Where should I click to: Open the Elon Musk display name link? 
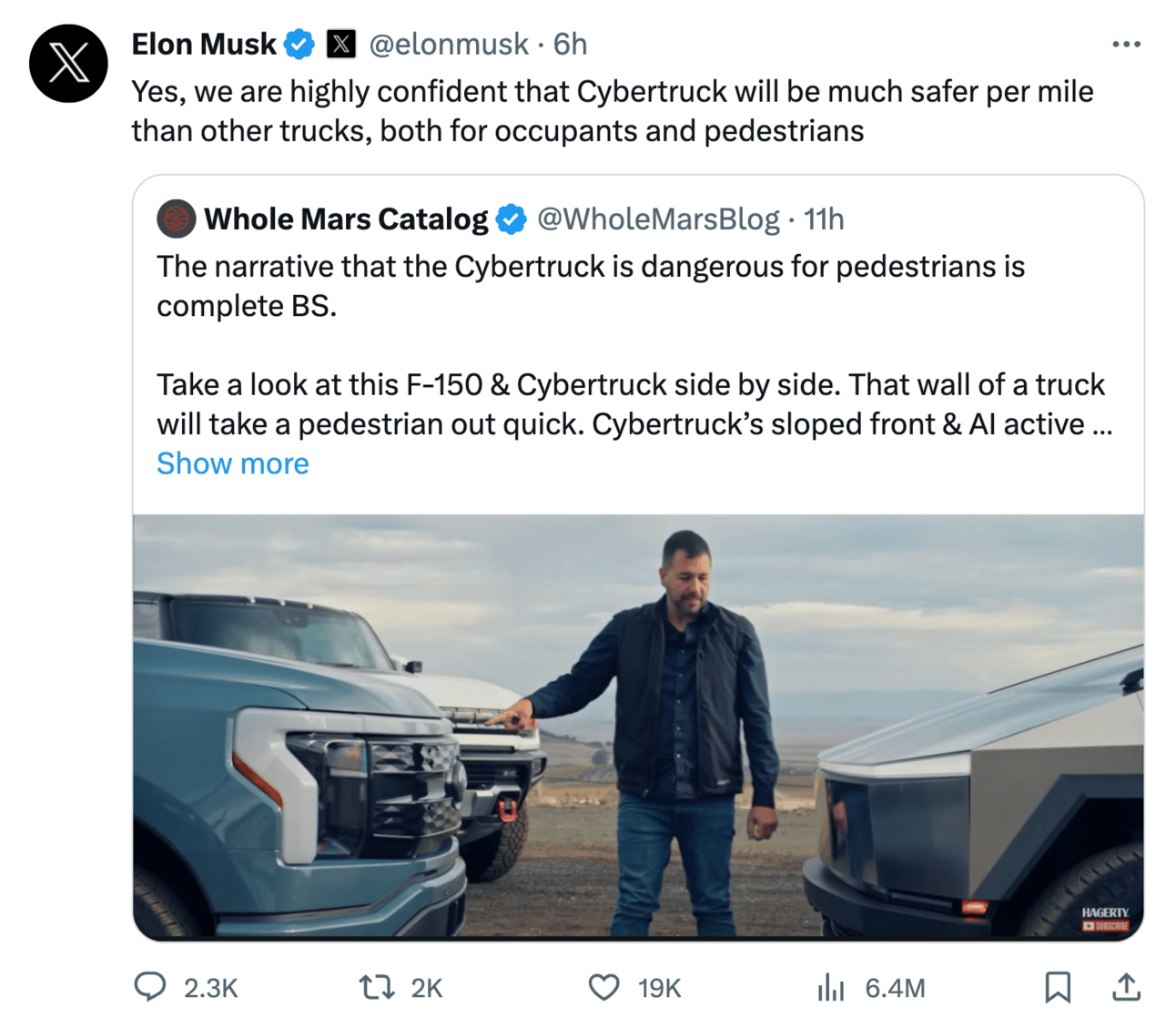click(x=204, y=44)
